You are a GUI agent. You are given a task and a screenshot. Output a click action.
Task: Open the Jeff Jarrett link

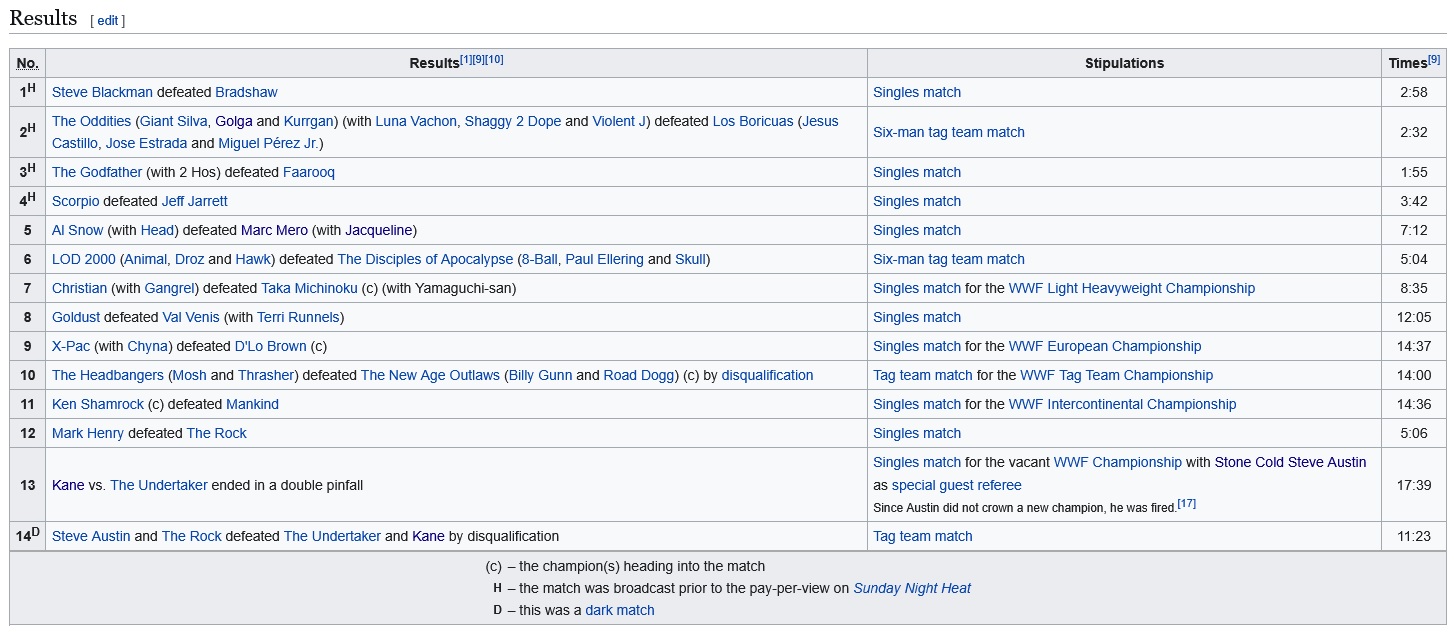[x=195, y=201]
